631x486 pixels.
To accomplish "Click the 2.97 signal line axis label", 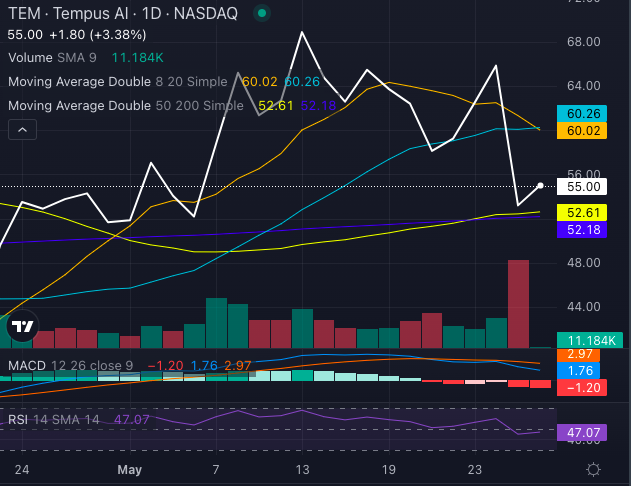I will click(x=579, y=354).
